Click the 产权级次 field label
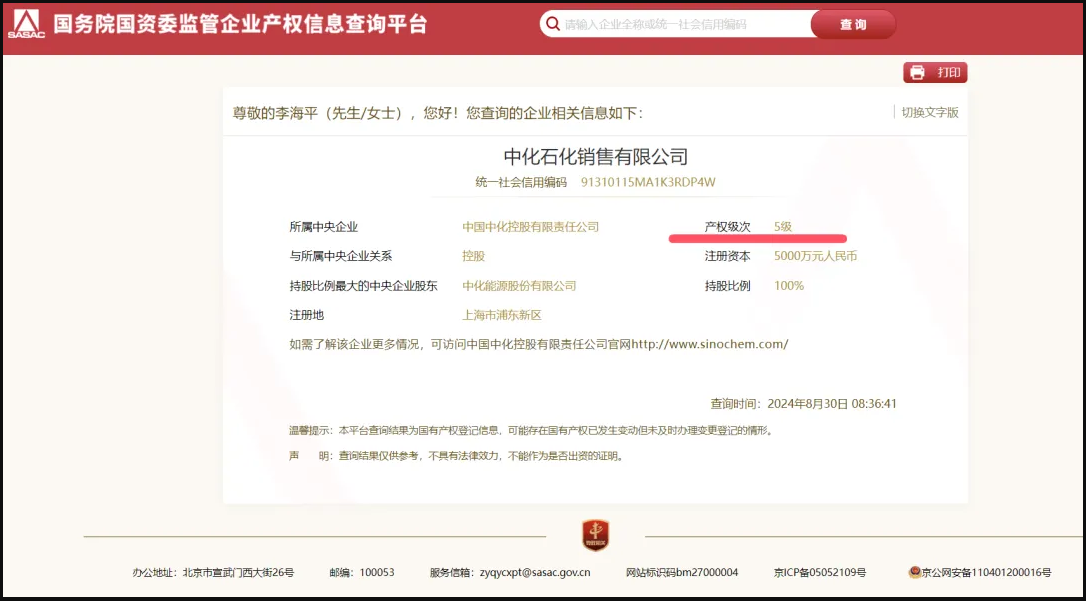 tap(727, 227)
